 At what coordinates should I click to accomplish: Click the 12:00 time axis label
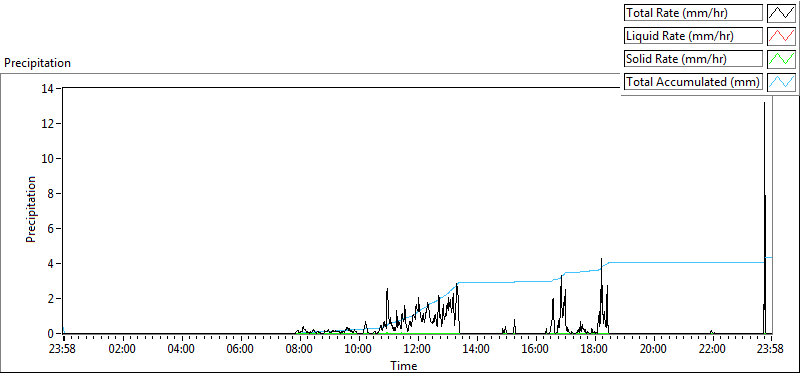coord(418,350)
